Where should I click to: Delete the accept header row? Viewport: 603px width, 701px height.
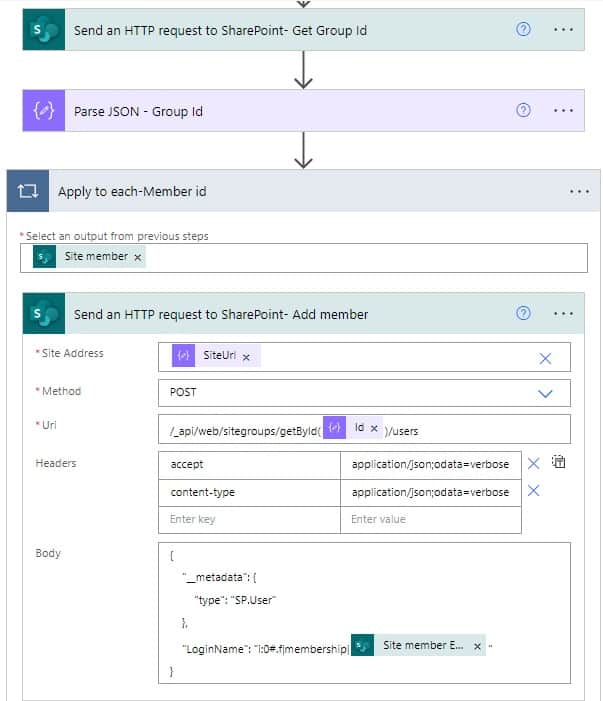pyautogui.click(x=533, y=463)
